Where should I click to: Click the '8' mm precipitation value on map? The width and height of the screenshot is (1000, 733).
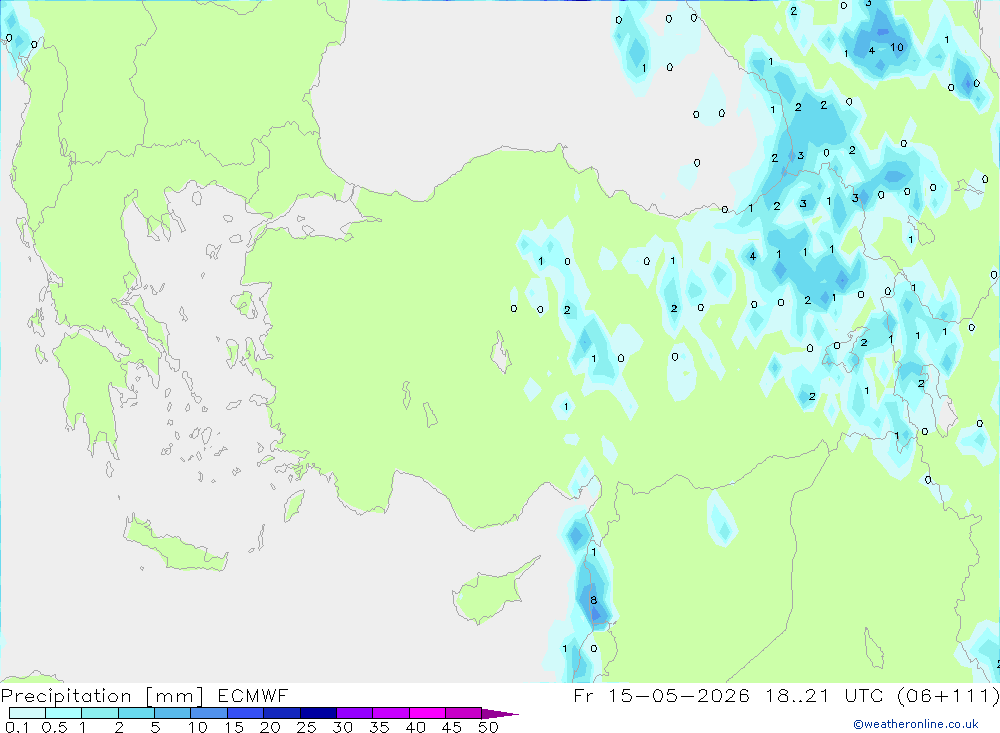click(x=594, y=600)
